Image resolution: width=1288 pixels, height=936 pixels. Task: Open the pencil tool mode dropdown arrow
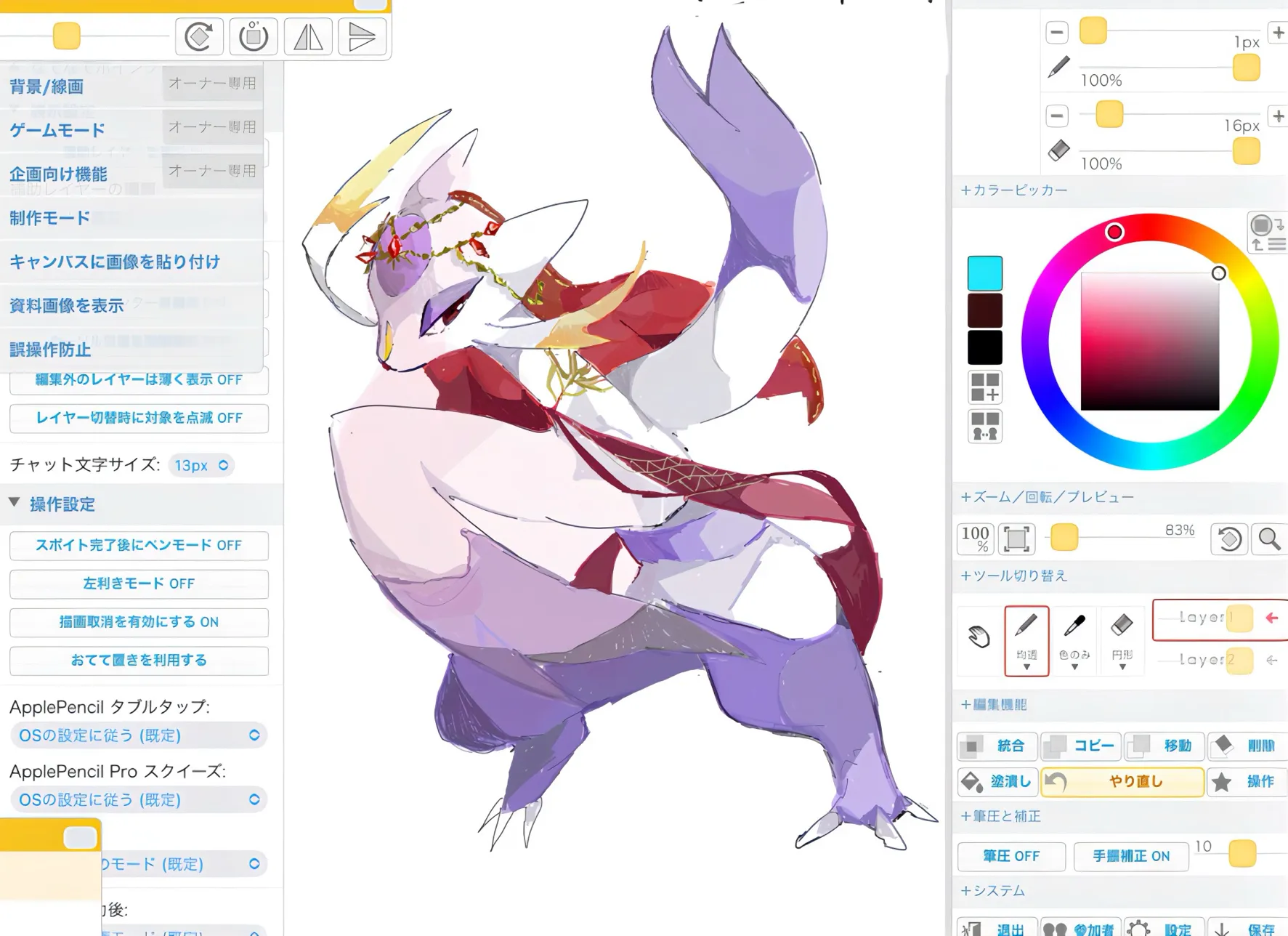[1026, 667]
